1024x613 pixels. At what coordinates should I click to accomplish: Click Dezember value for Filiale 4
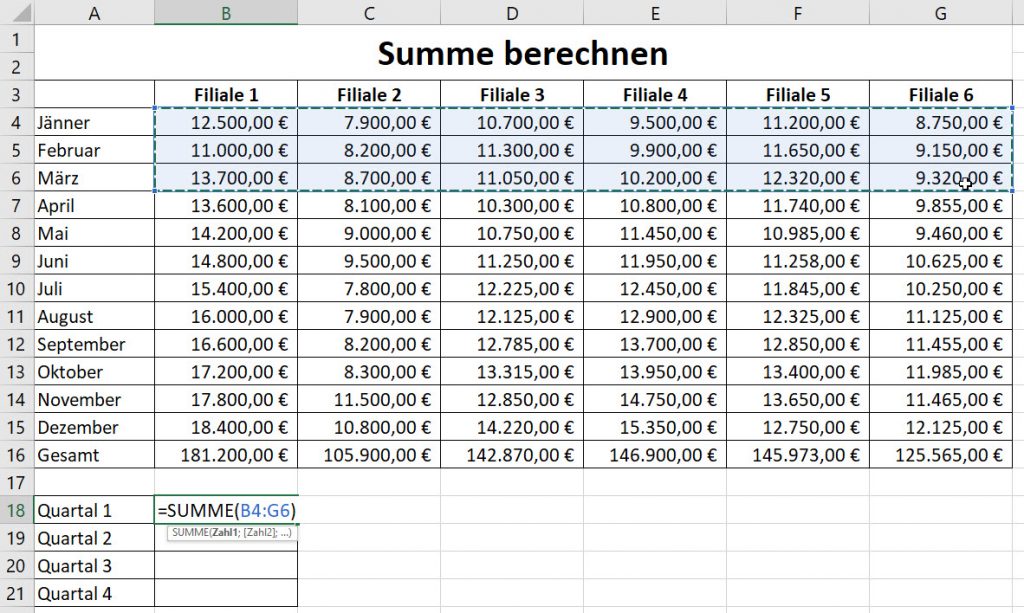(655, 427)
